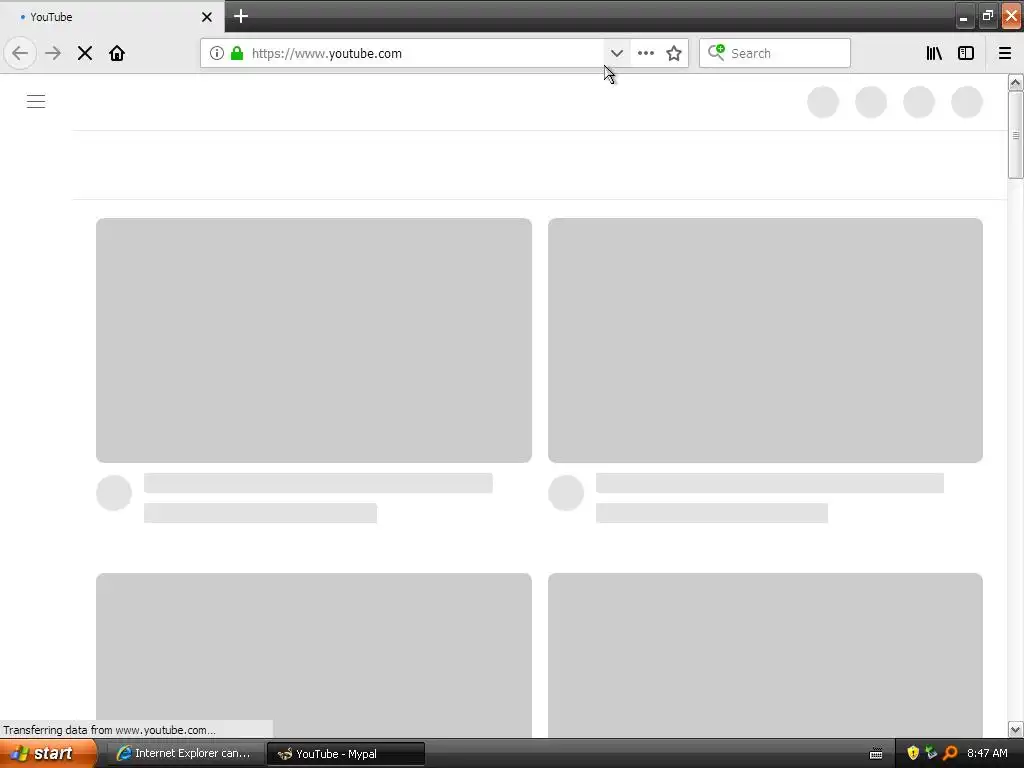Screen dimensions: 1024x768
Task: Click the scrollbar up arrow
Action: point(1016,82)
